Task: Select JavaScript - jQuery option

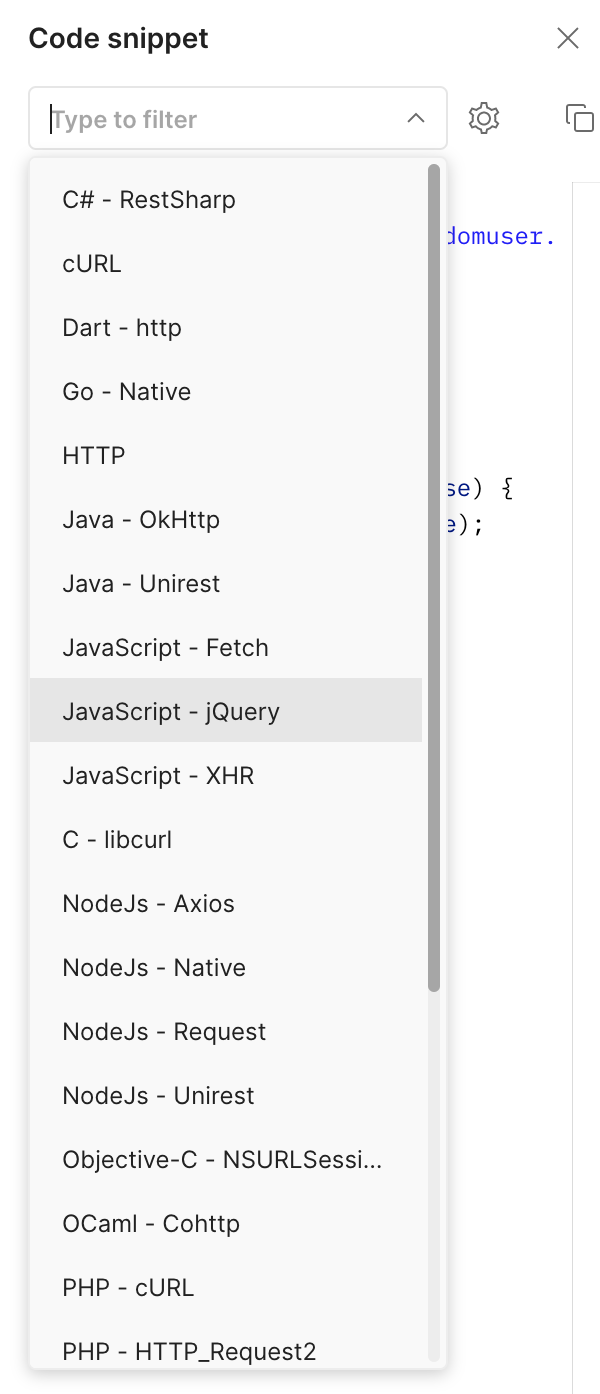Action: [x=171, y=712]
